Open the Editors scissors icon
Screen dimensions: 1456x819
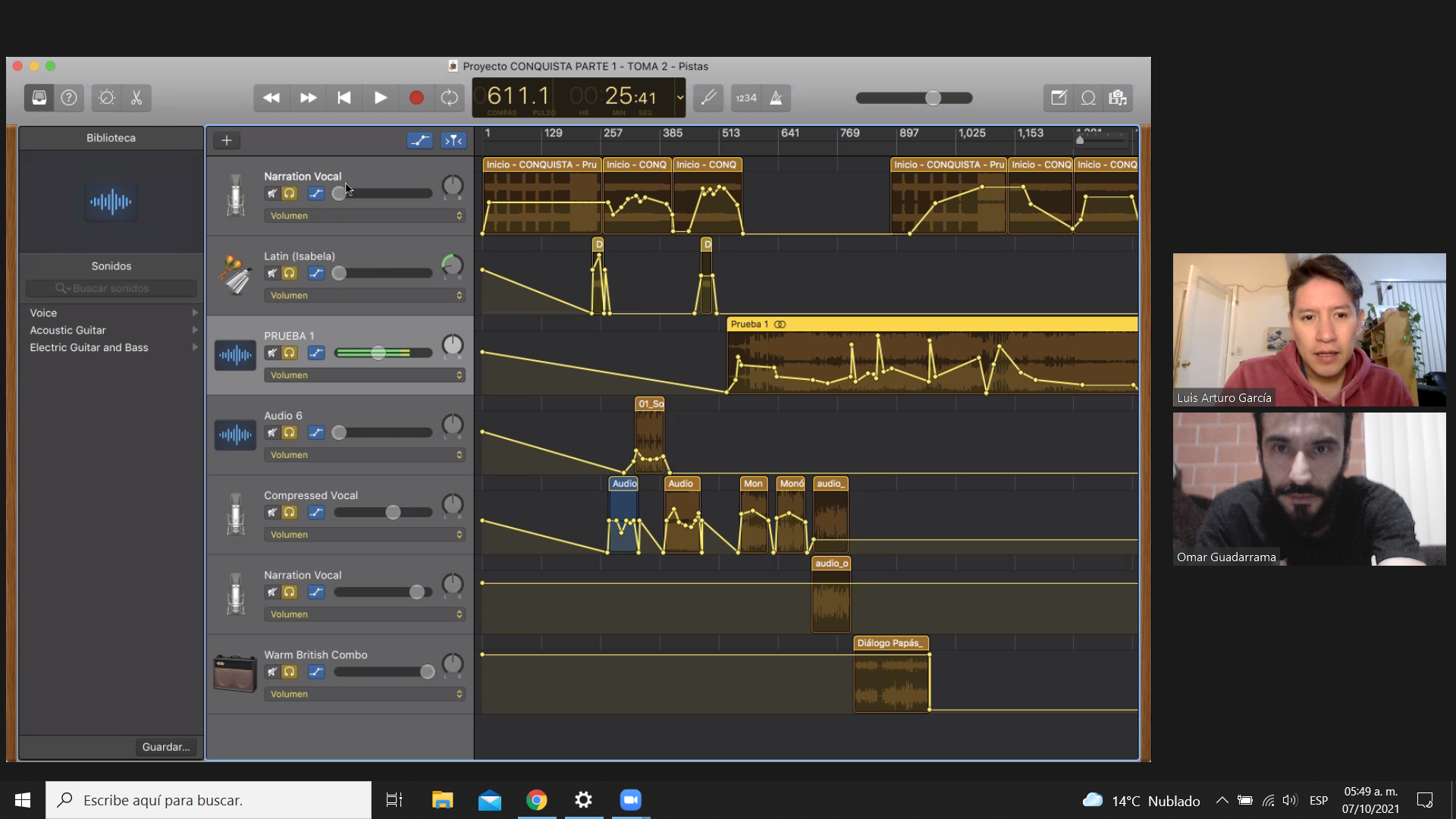136,98
